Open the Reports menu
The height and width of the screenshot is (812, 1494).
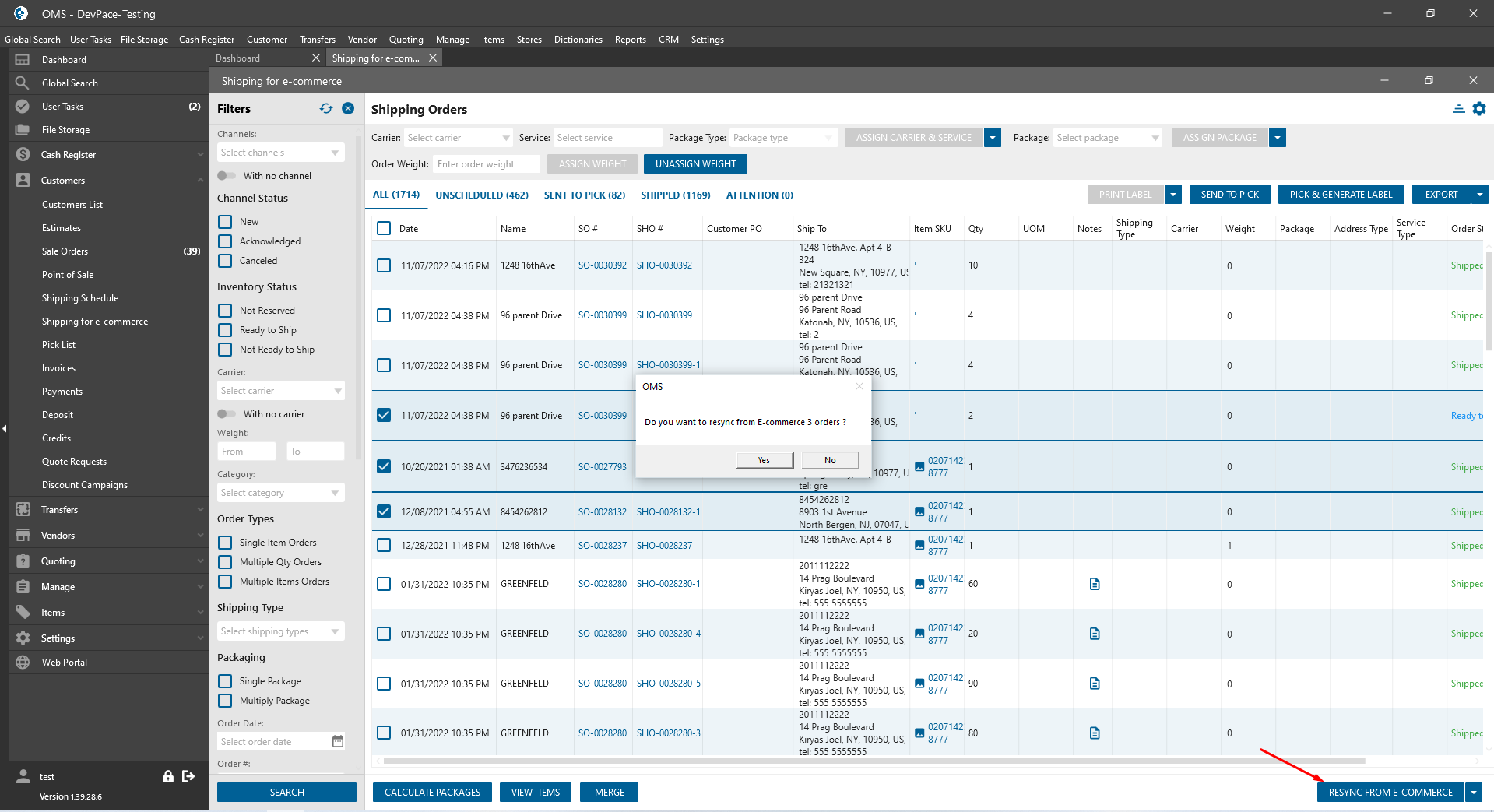point(630,40)
